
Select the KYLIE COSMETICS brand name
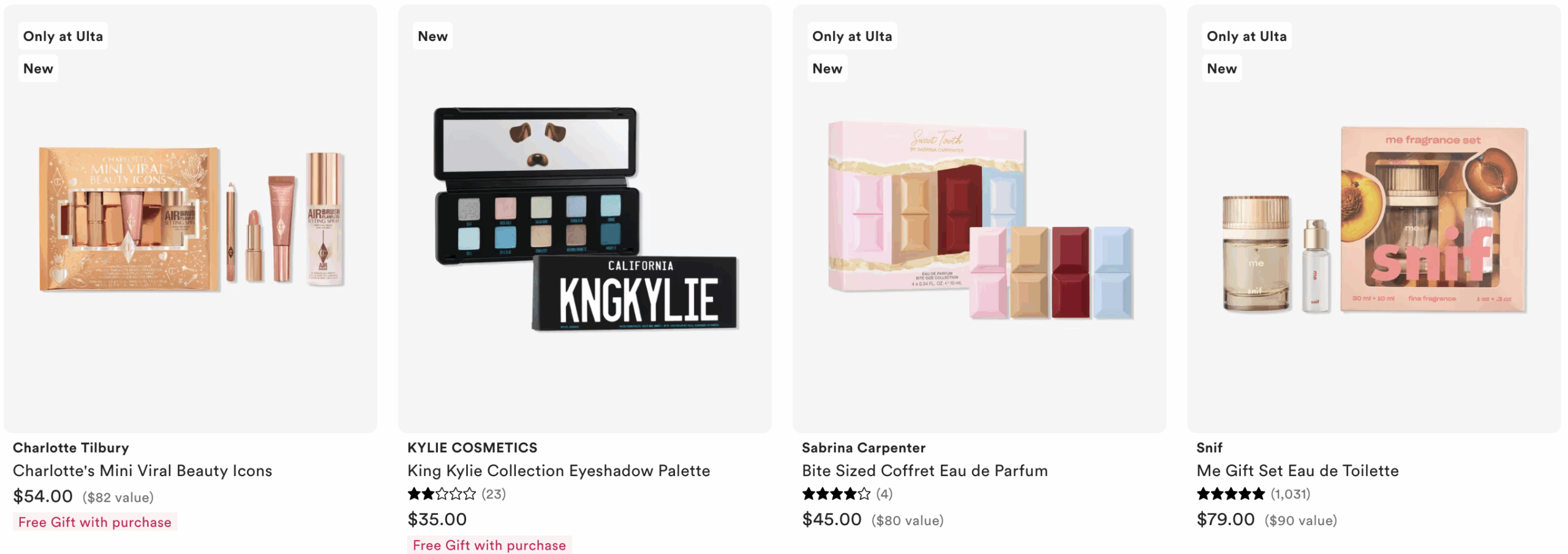pyautogui.click(x=472, y=448)
